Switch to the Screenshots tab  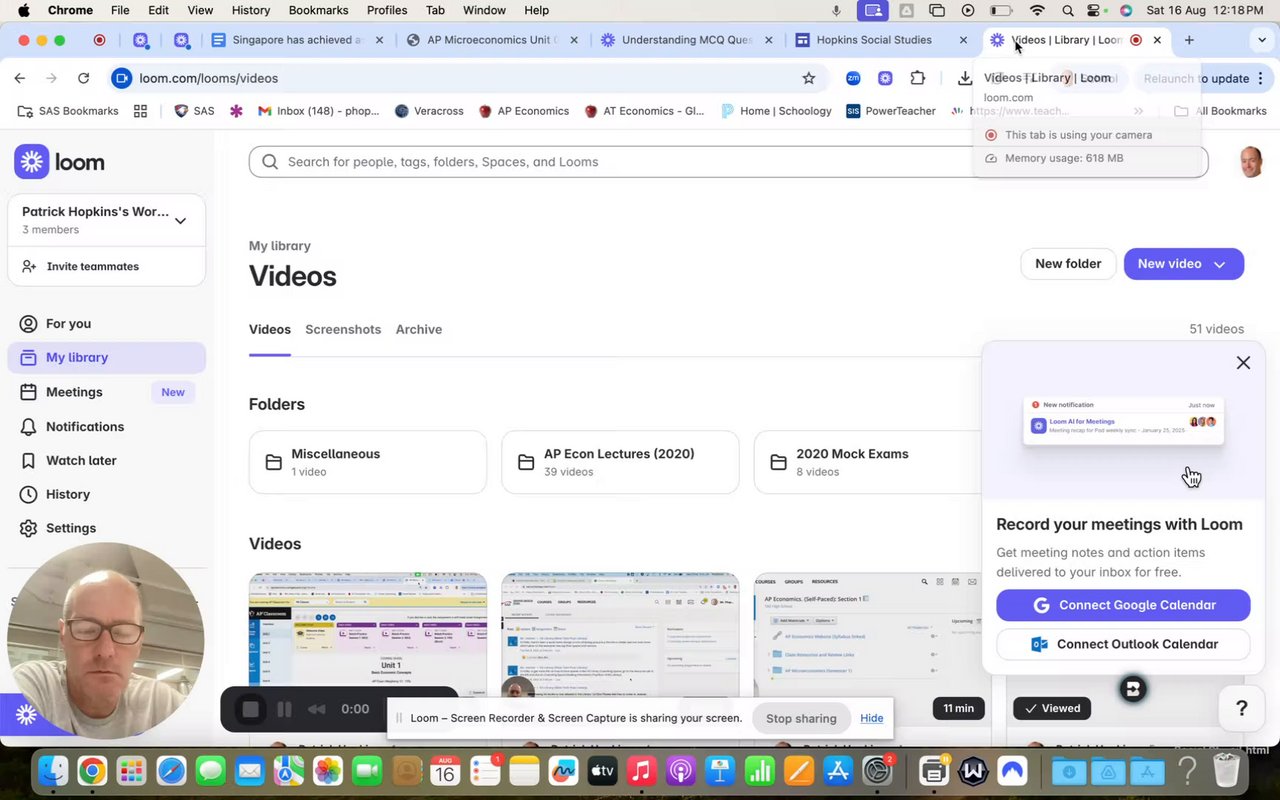coord(343,329)
